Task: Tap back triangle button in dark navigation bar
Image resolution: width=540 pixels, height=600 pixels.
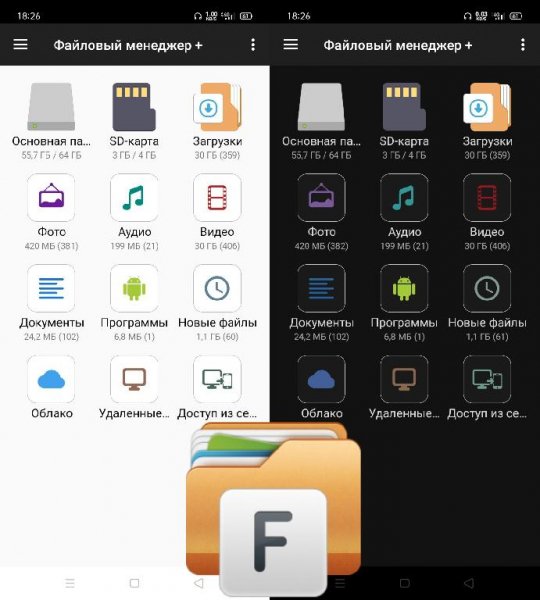Action: tap(469, 583)
